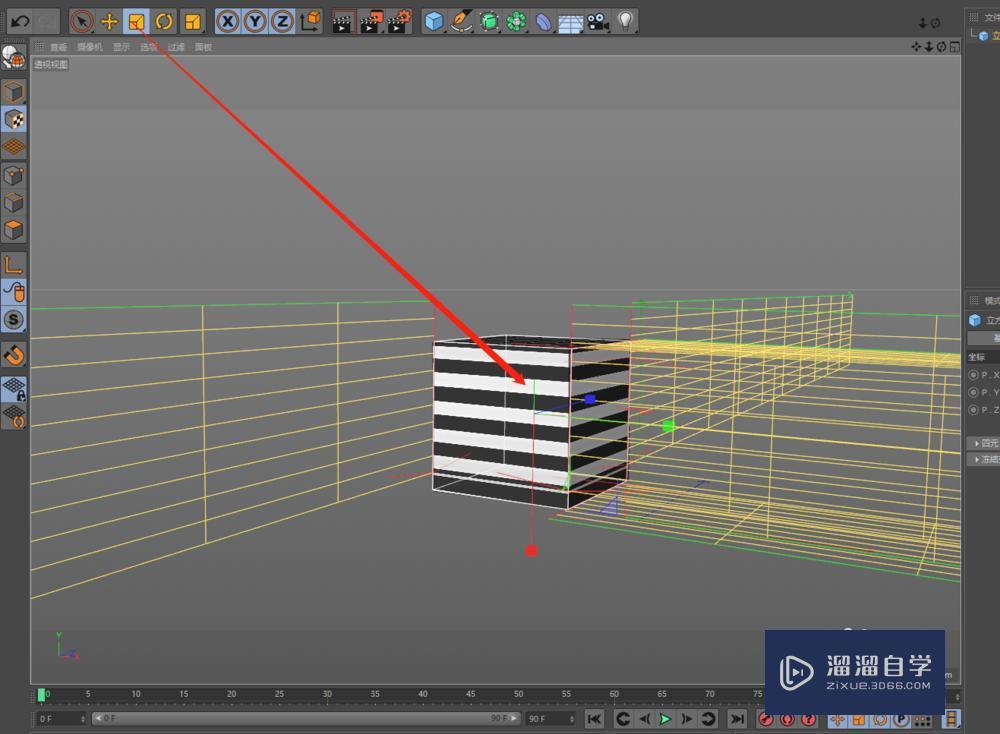Image resolution: width=1000 pixels, height=734 pixels.
Task: Toggle X axis lock
Action: (228, 22)
